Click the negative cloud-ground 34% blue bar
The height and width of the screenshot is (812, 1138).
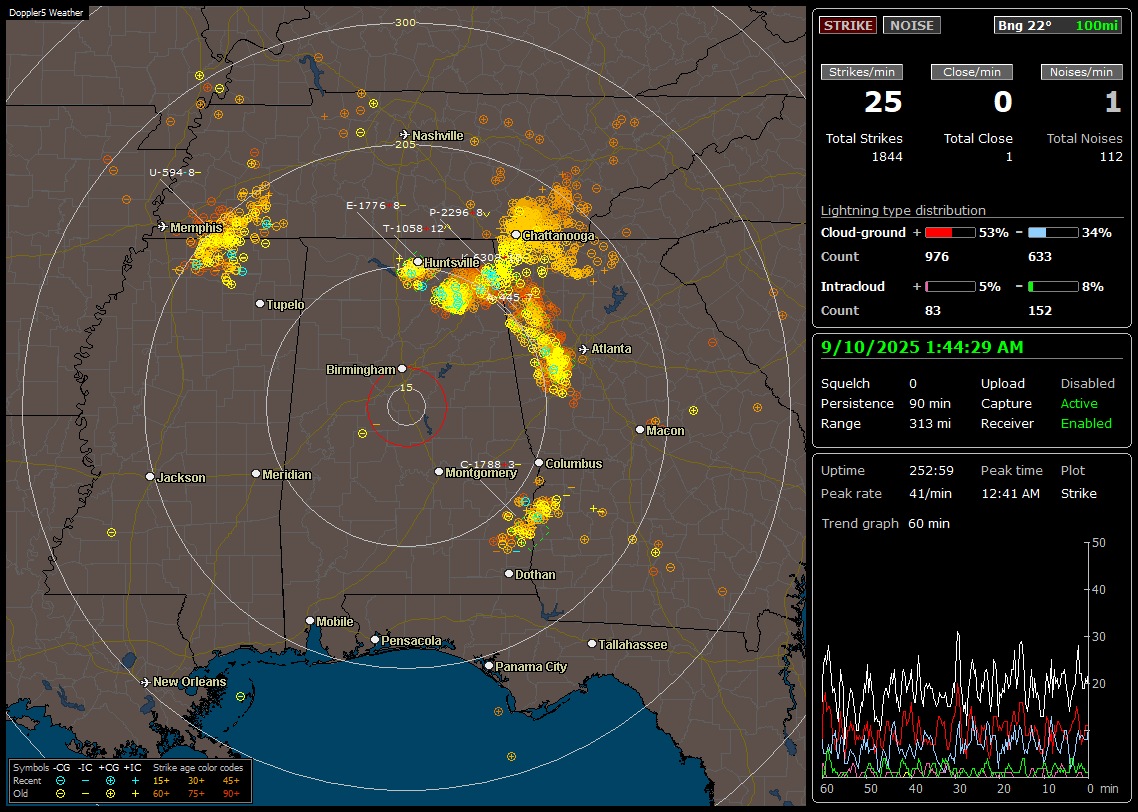[1053, 233]
